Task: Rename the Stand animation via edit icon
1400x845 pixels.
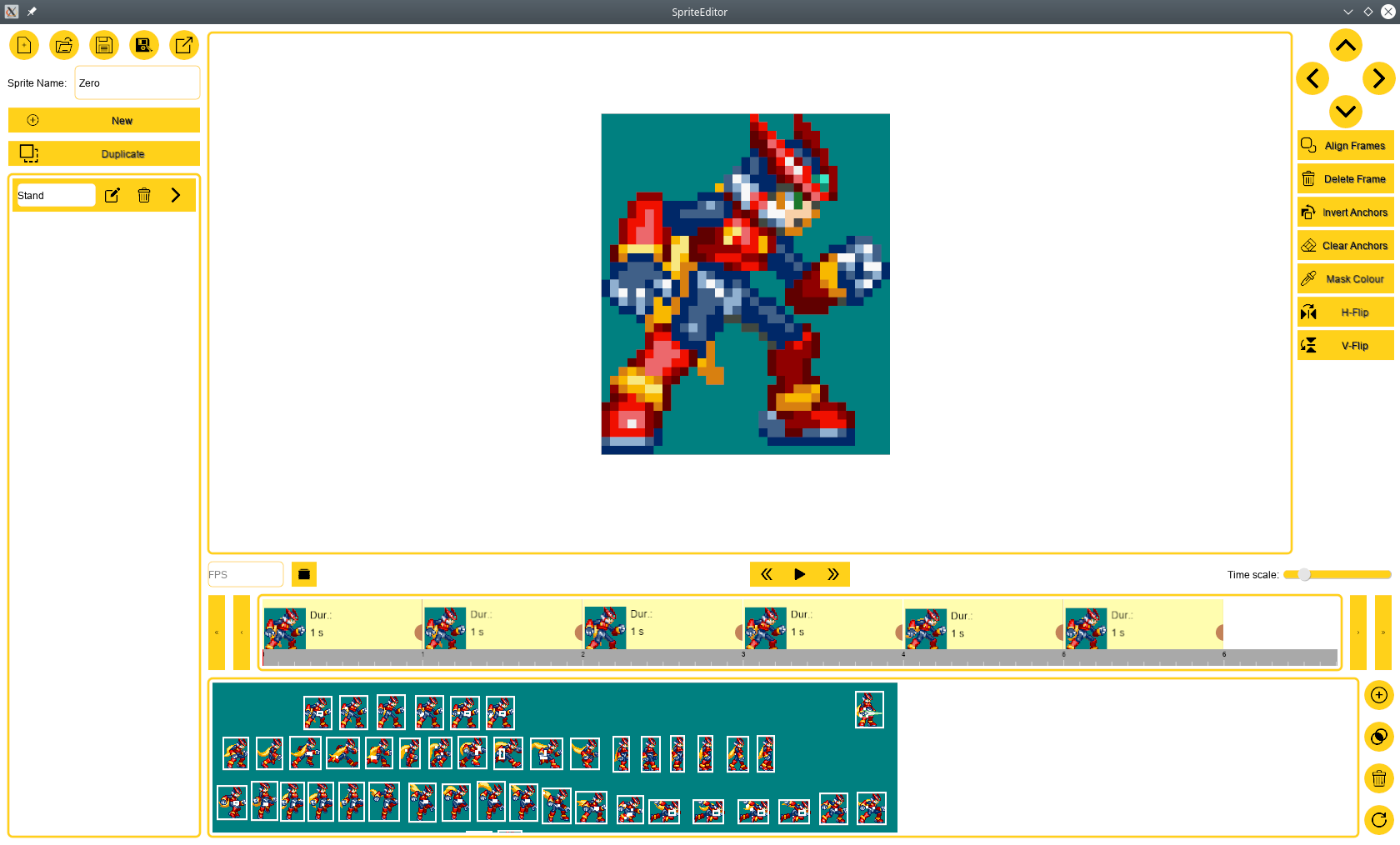Action: click(112, 195)
